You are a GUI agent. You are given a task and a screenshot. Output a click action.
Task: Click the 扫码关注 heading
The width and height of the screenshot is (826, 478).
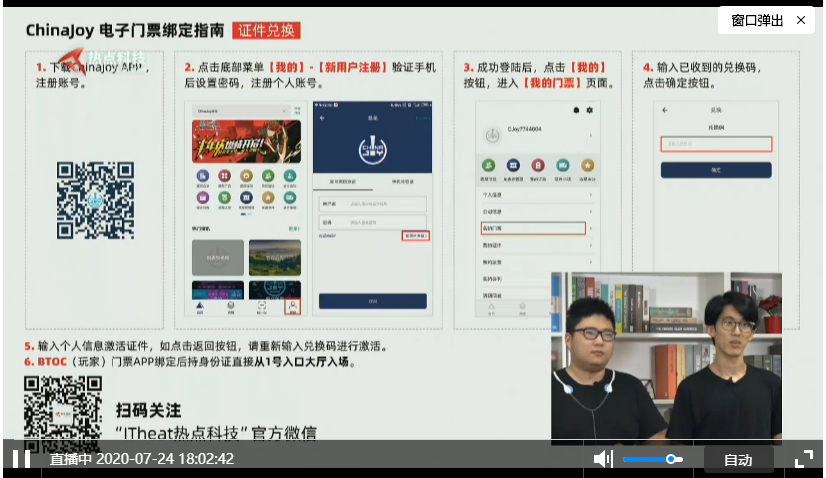[149, 410]
